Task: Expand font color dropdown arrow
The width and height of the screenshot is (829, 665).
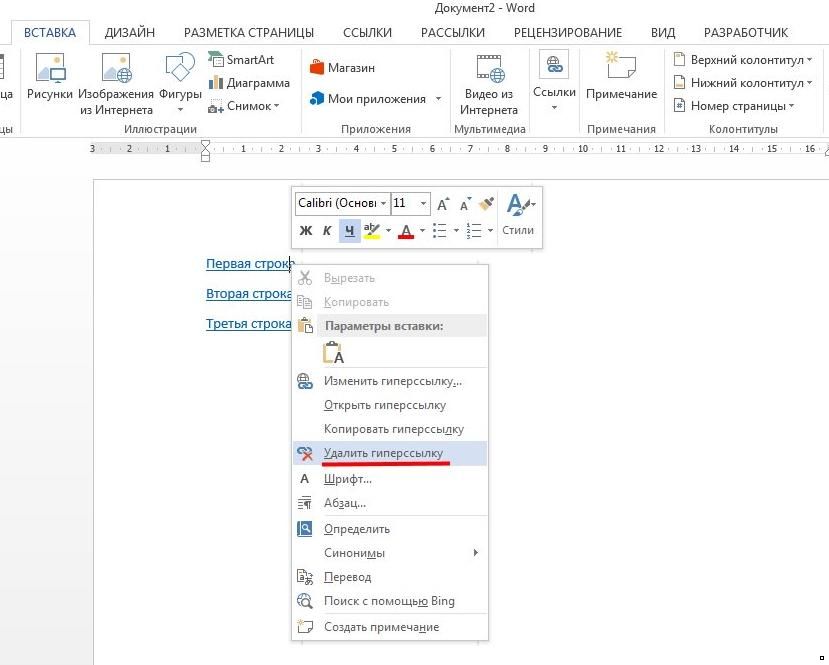Action: pyautogui.click(x=422, y=230)
